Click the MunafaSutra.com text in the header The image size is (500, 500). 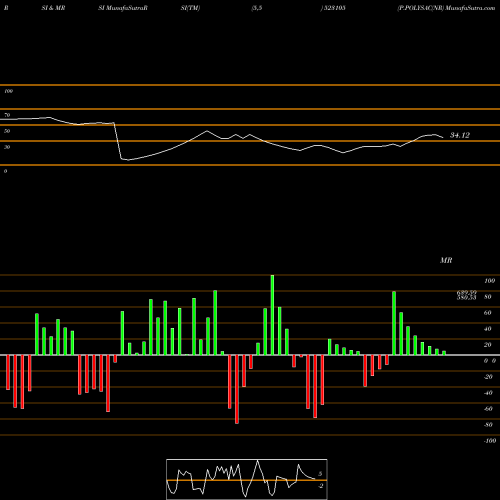[x=470, y=8]
